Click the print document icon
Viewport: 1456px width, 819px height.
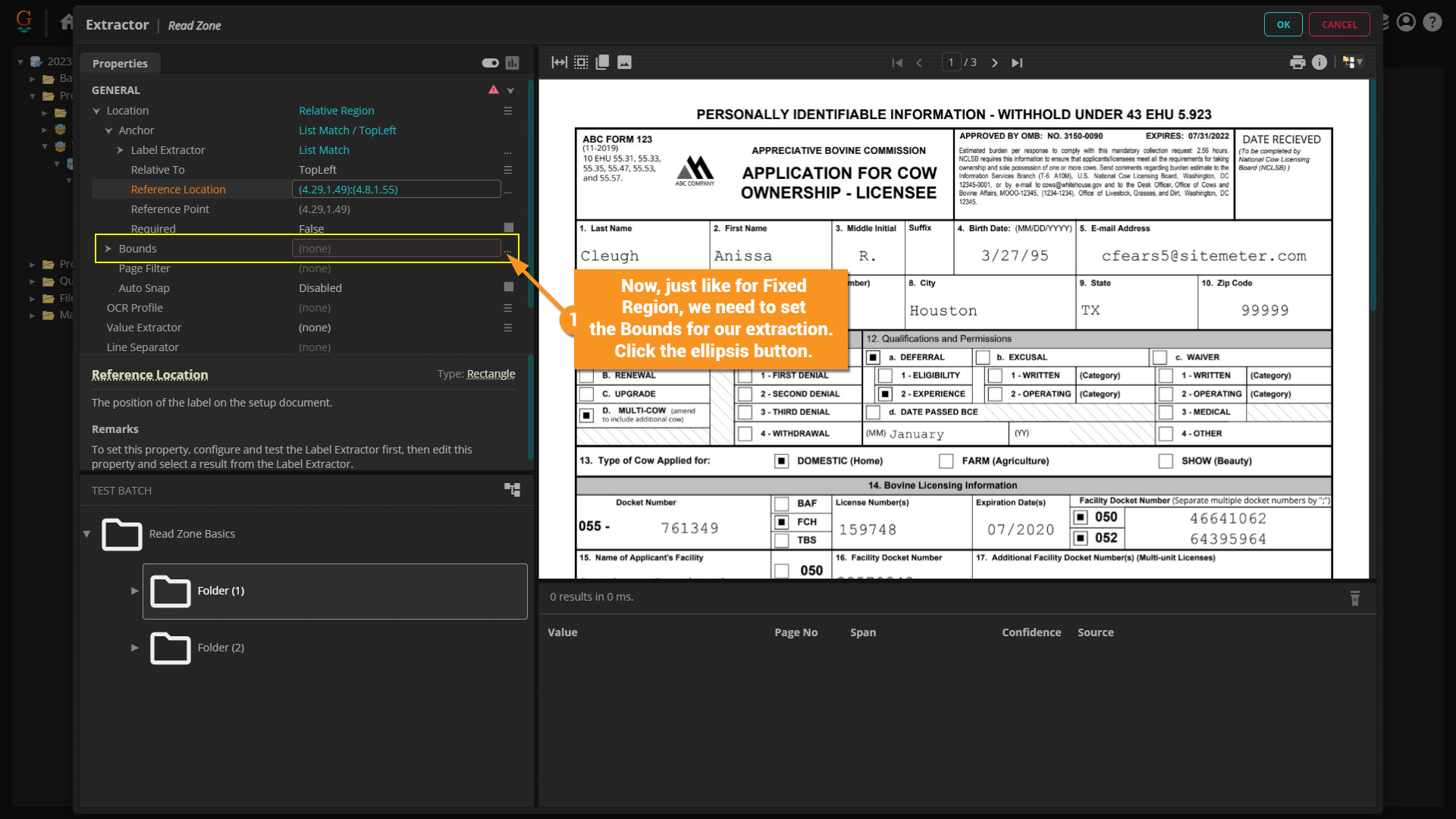coord(1298,62)
